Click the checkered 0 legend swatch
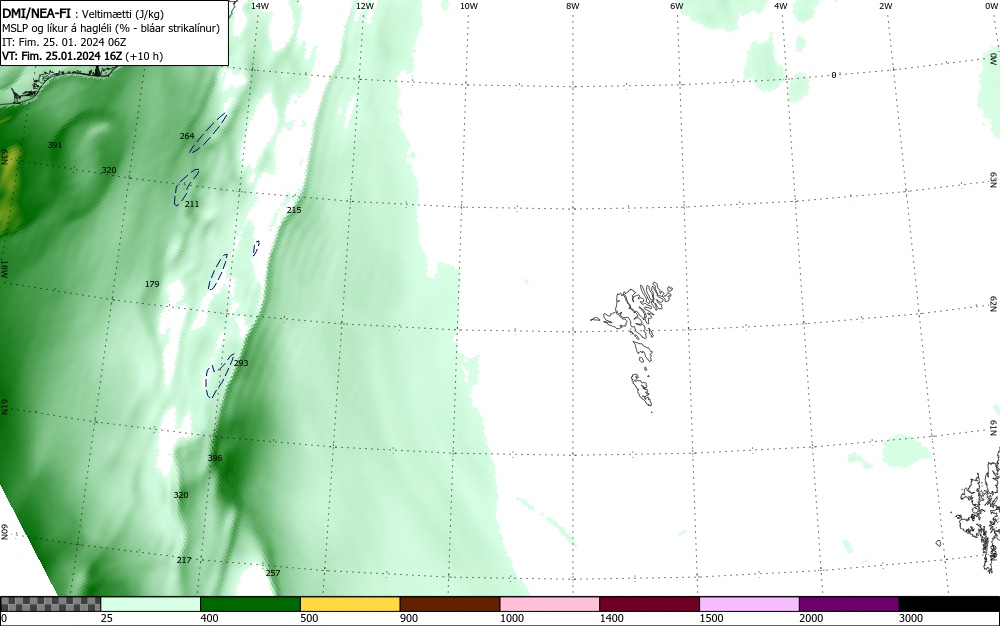1000x626 pixels. [50, 604]
